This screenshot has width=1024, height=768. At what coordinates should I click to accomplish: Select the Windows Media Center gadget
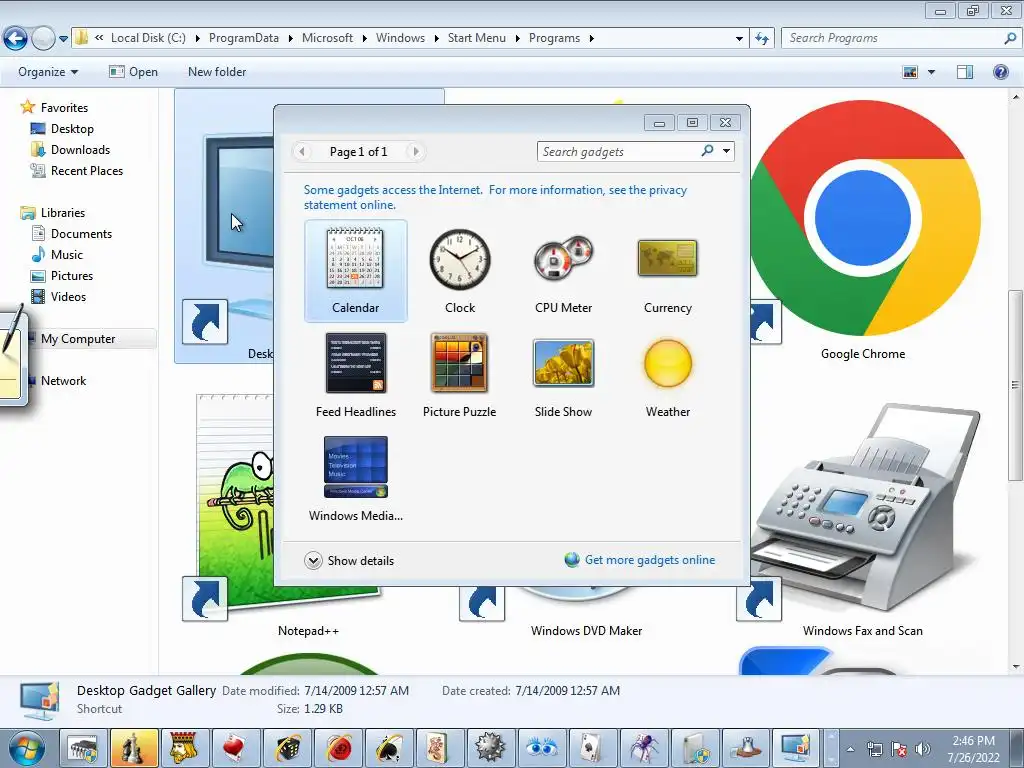point(355,479)
